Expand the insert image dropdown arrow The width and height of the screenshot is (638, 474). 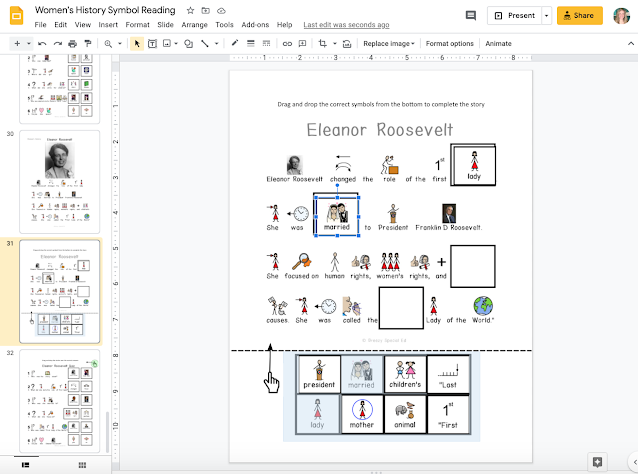click(x=176, y=44)
